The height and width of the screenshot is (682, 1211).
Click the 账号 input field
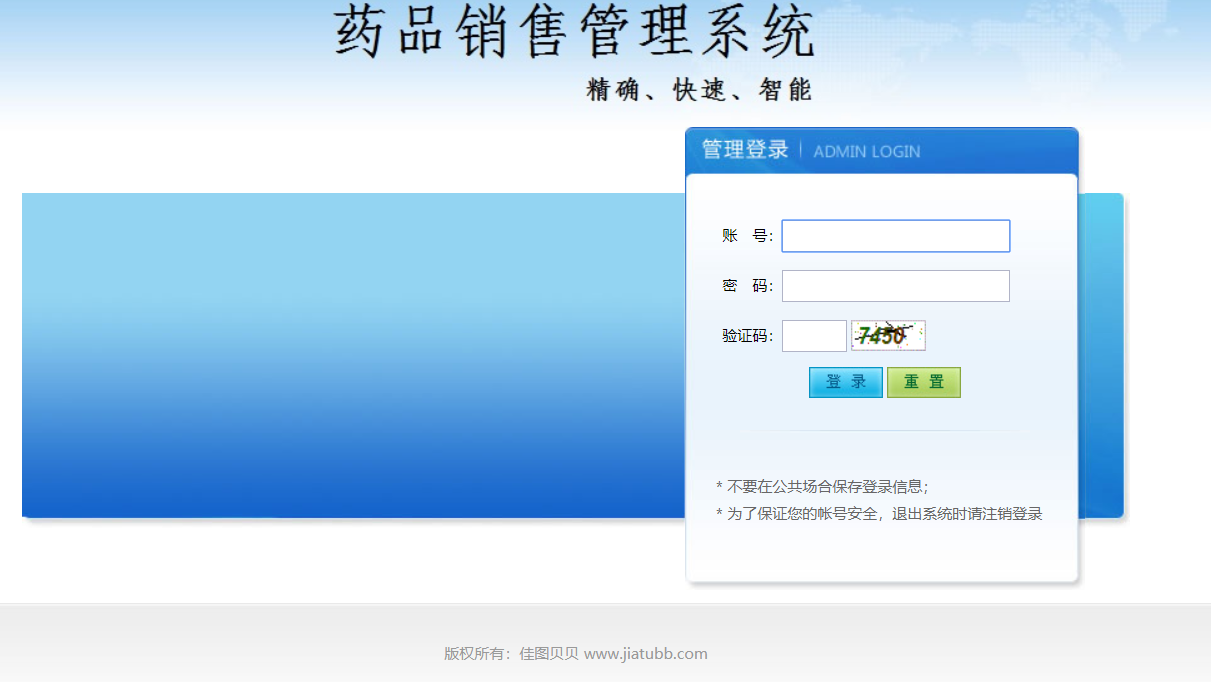point(895,235)
